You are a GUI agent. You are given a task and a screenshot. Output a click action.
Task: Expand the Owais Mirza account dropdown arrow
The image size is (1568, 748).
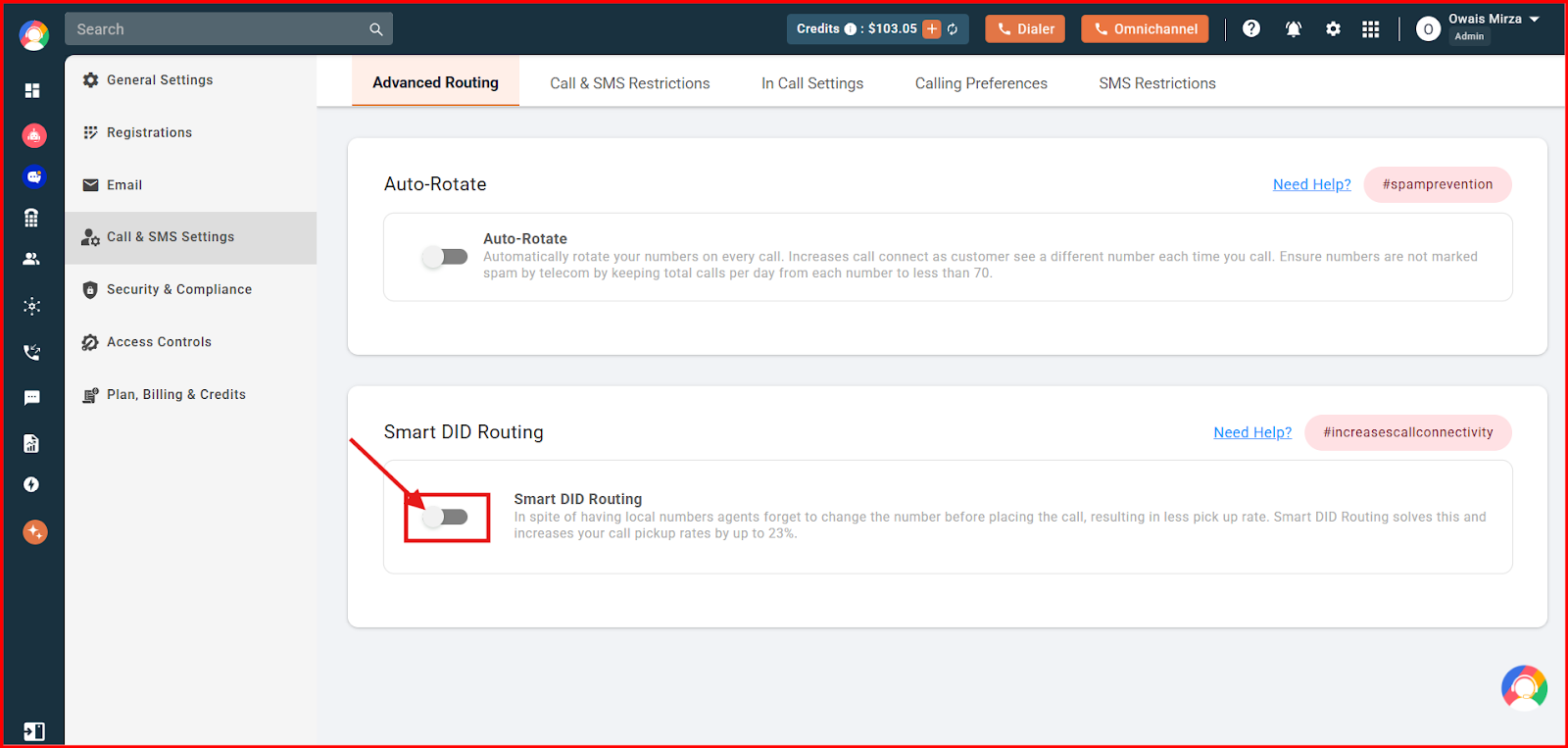click(x=1535, y=19)
